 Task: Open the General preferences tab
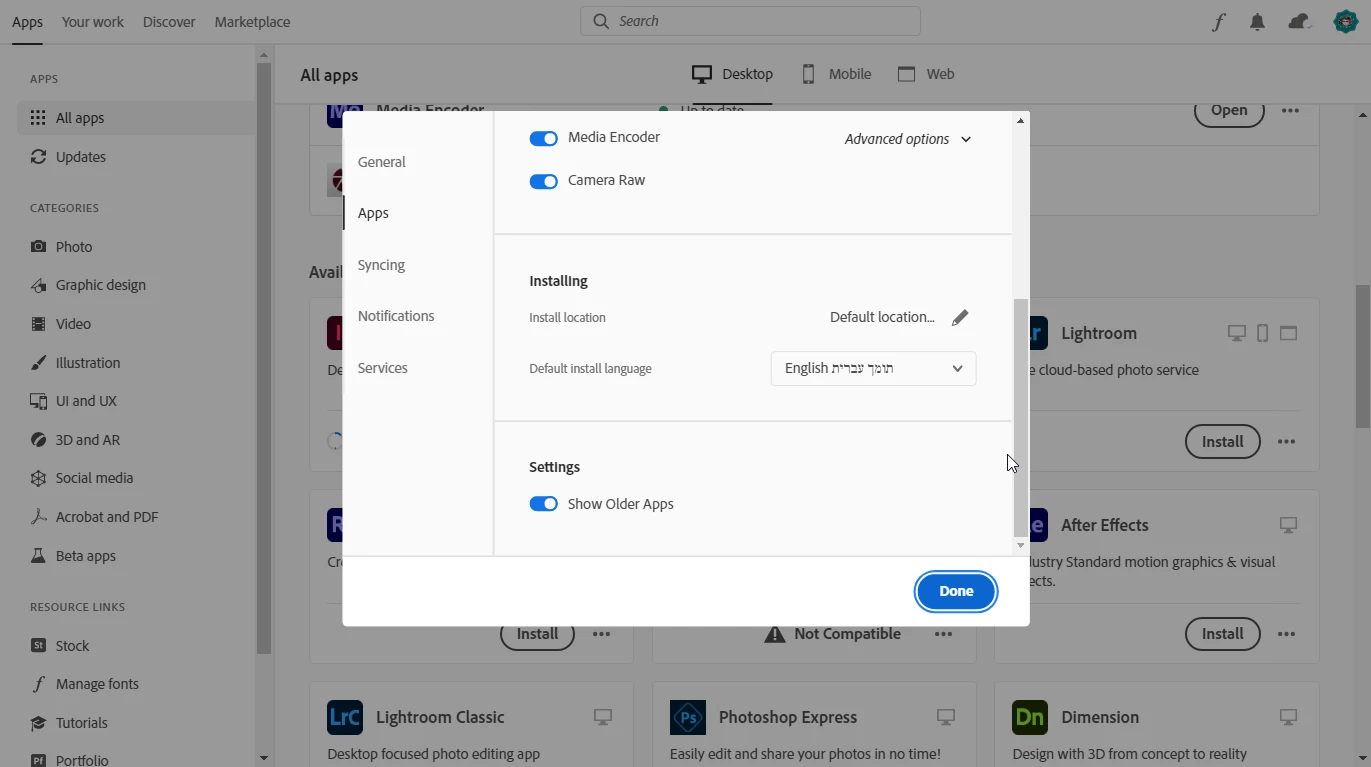382,162
